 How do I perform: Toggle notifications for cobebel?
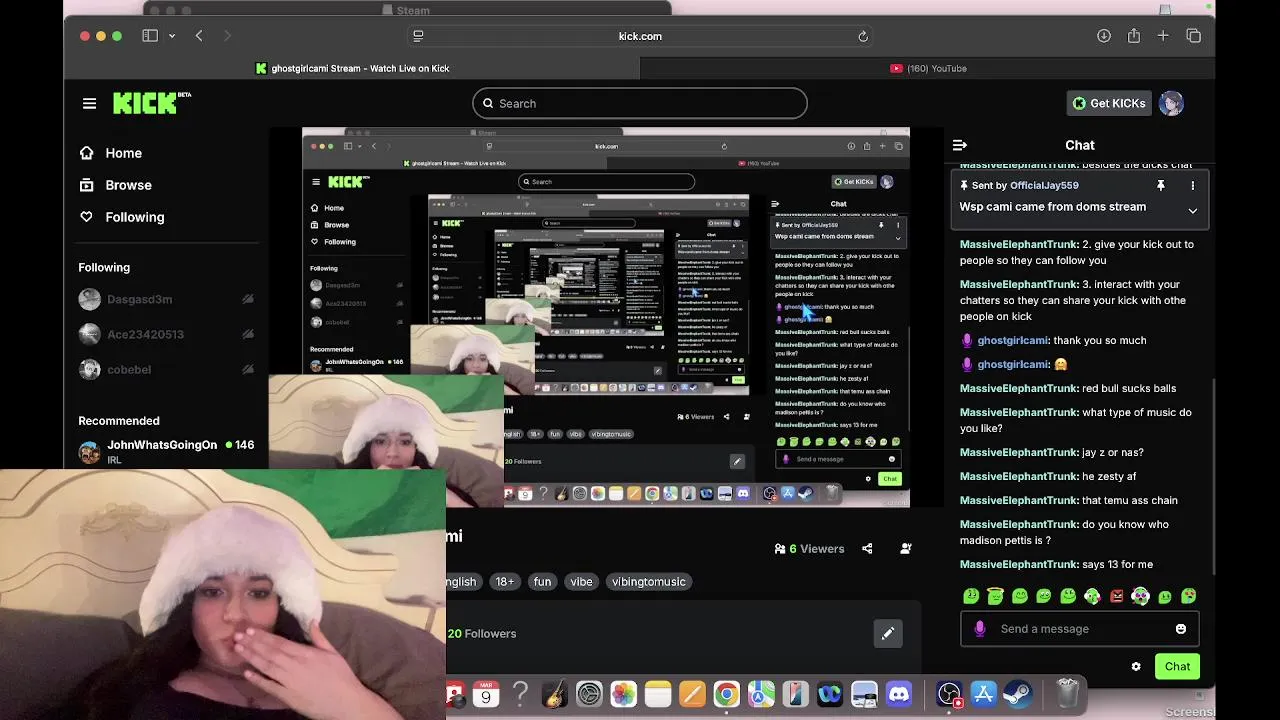tap(247, 369)
